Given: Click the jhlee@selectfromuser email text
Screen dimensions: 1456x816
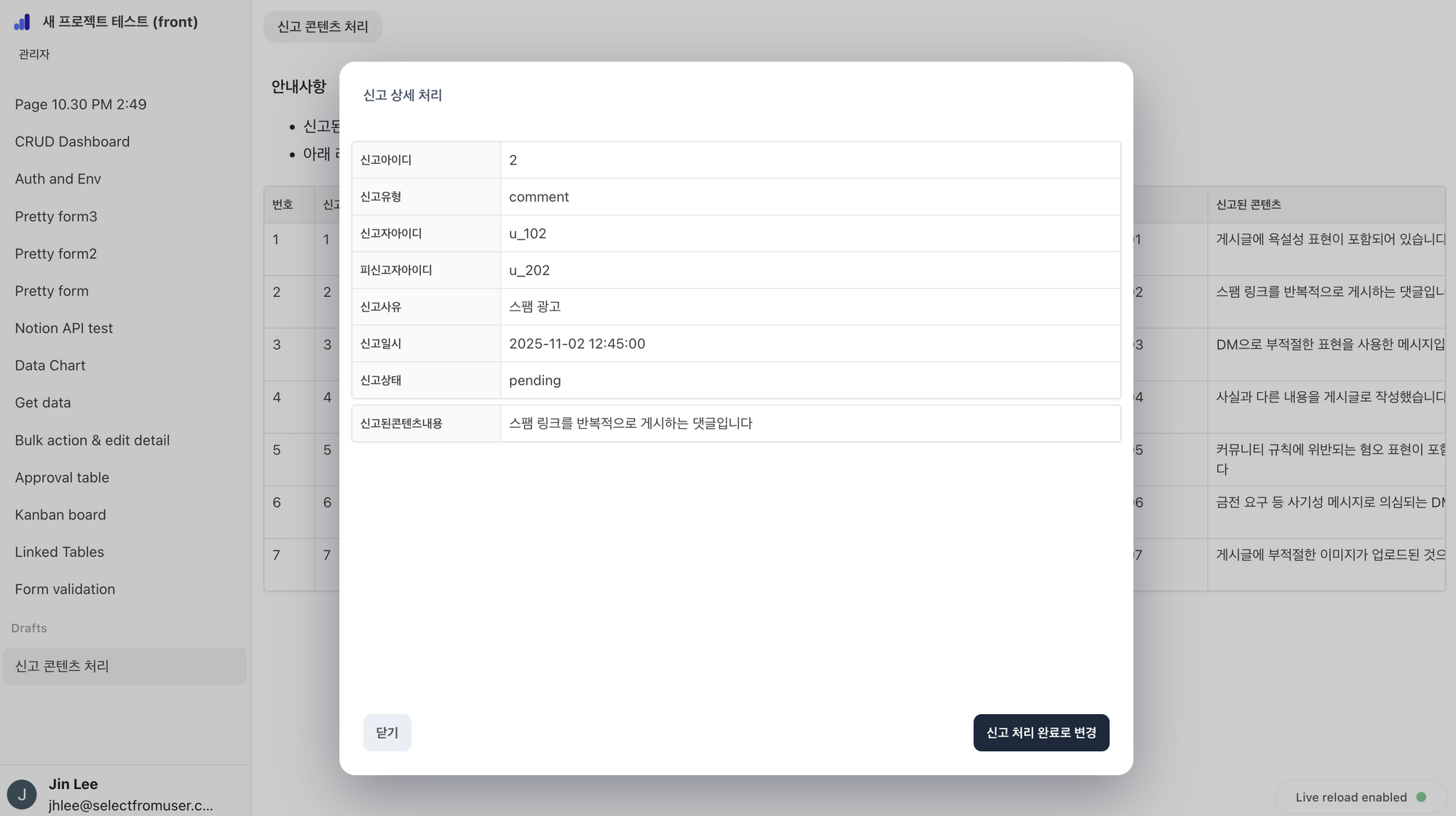Looking at the screenshot, I should (x=130, y=805).
